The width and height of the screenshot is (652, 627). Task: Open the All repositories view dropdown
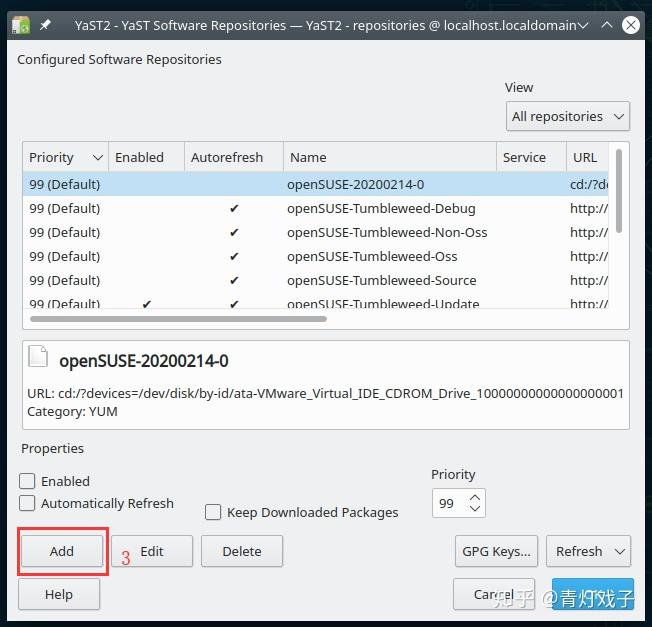[x=568, y=116]
